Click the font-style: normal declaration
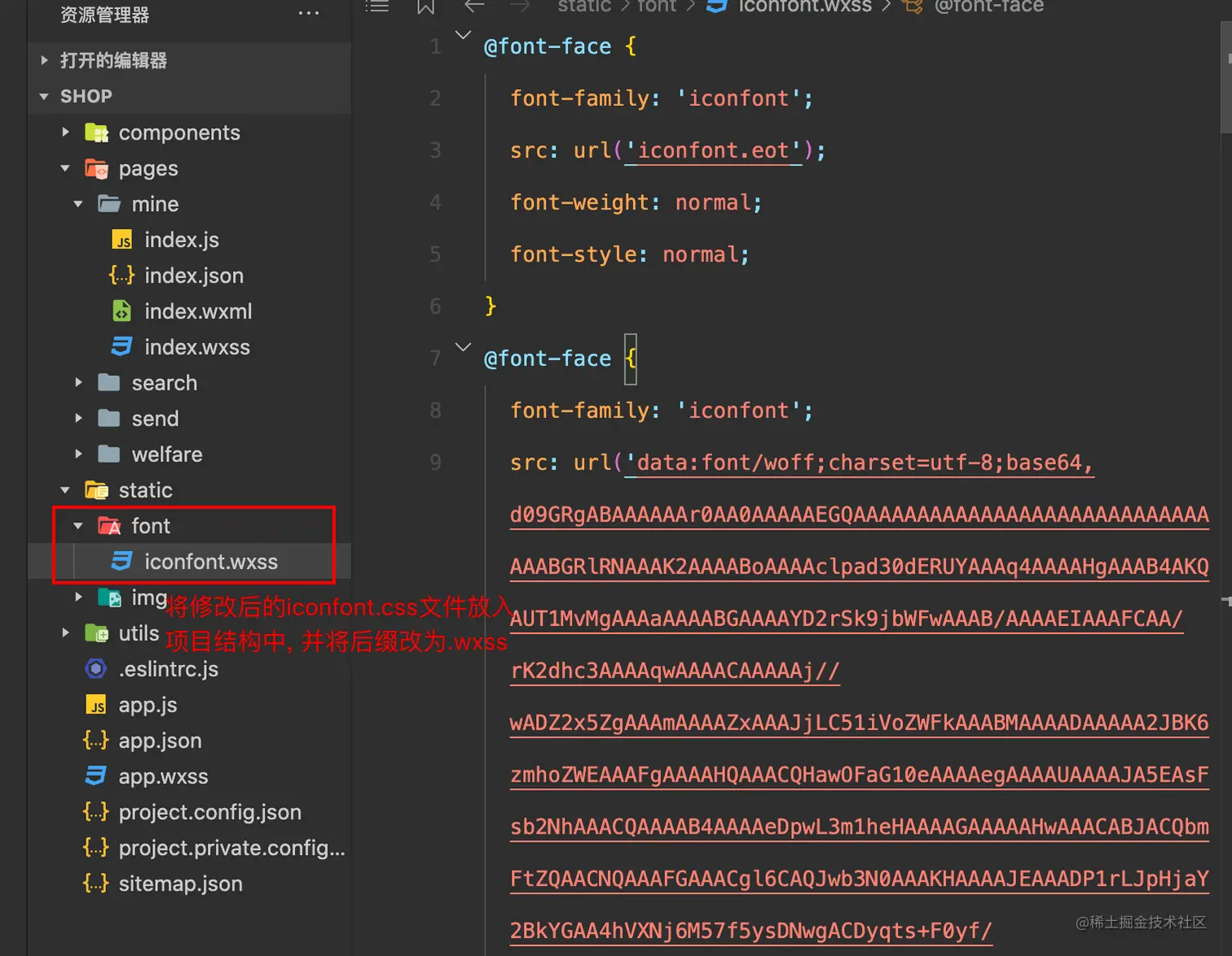1232x956 pixels. (629, 255)
